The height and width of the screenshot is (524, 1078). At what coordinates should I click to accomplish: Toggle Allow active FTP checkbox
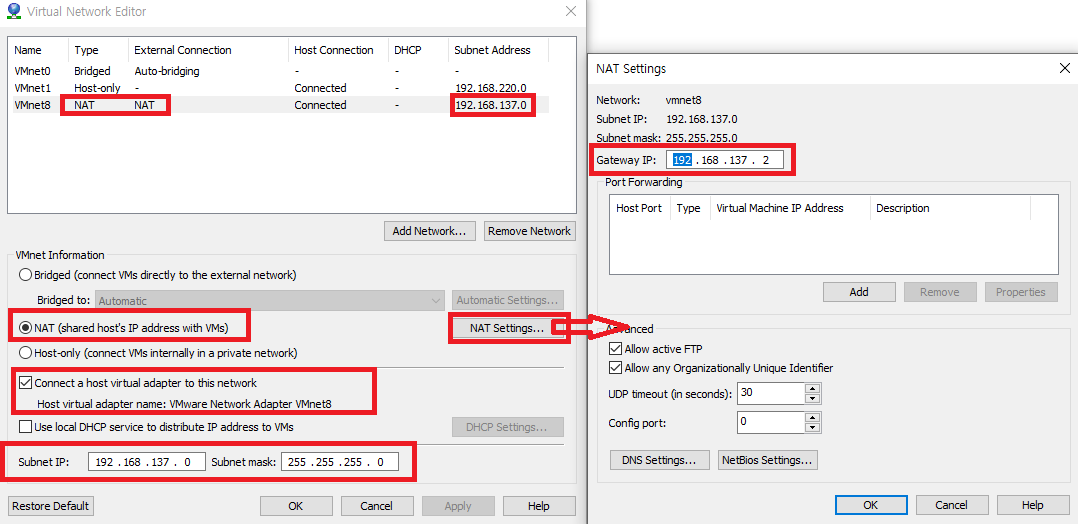(615, 349)
